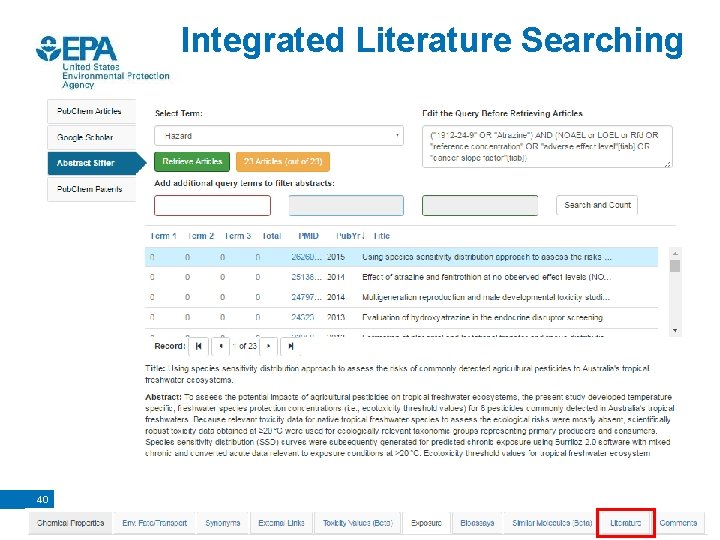This screenshot has width=720, height=540.
Task: Switch to the Bioassays tab
Action: [477, 523]
